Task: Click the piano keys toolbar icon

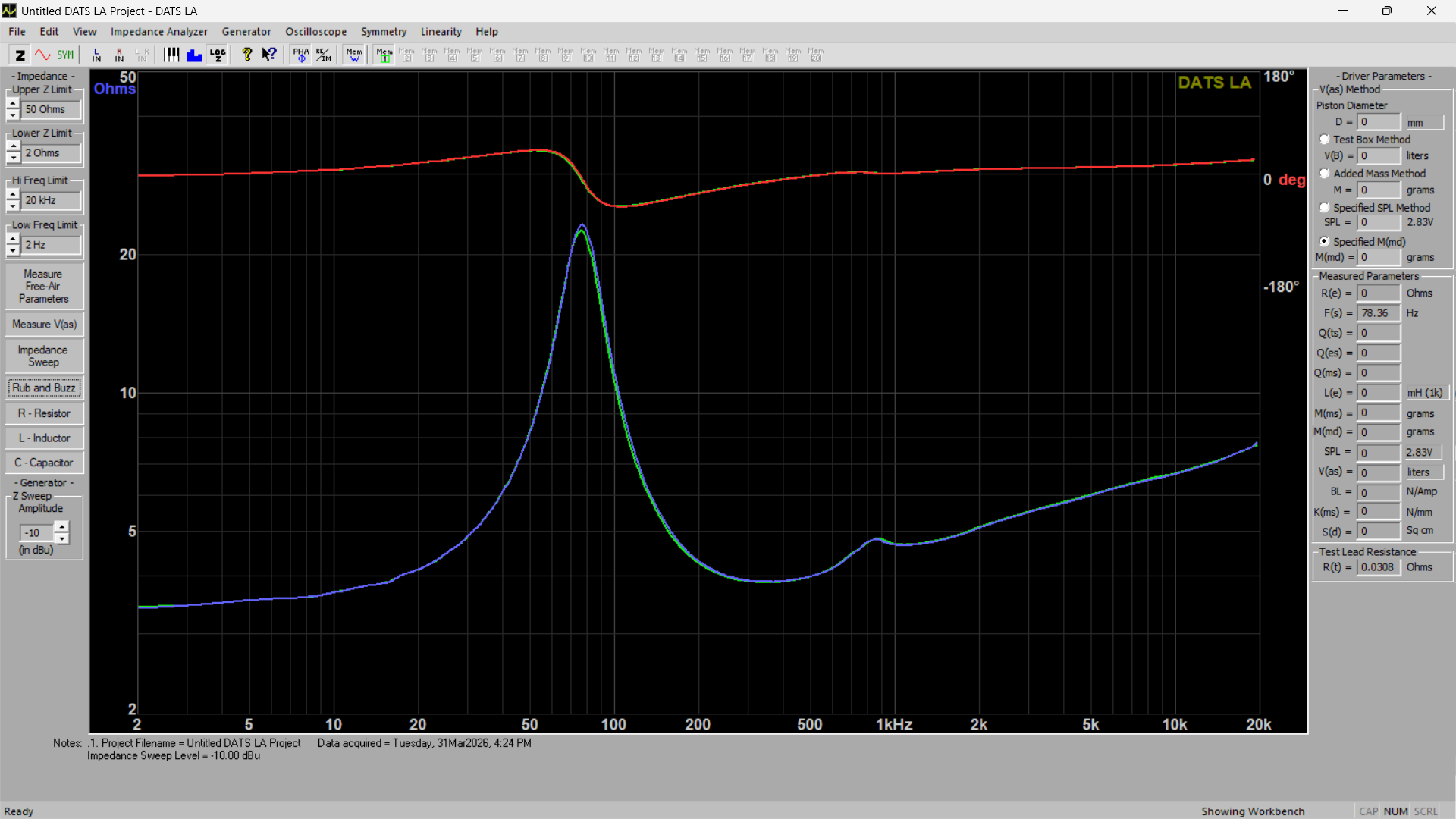Action: coord(172,55)
